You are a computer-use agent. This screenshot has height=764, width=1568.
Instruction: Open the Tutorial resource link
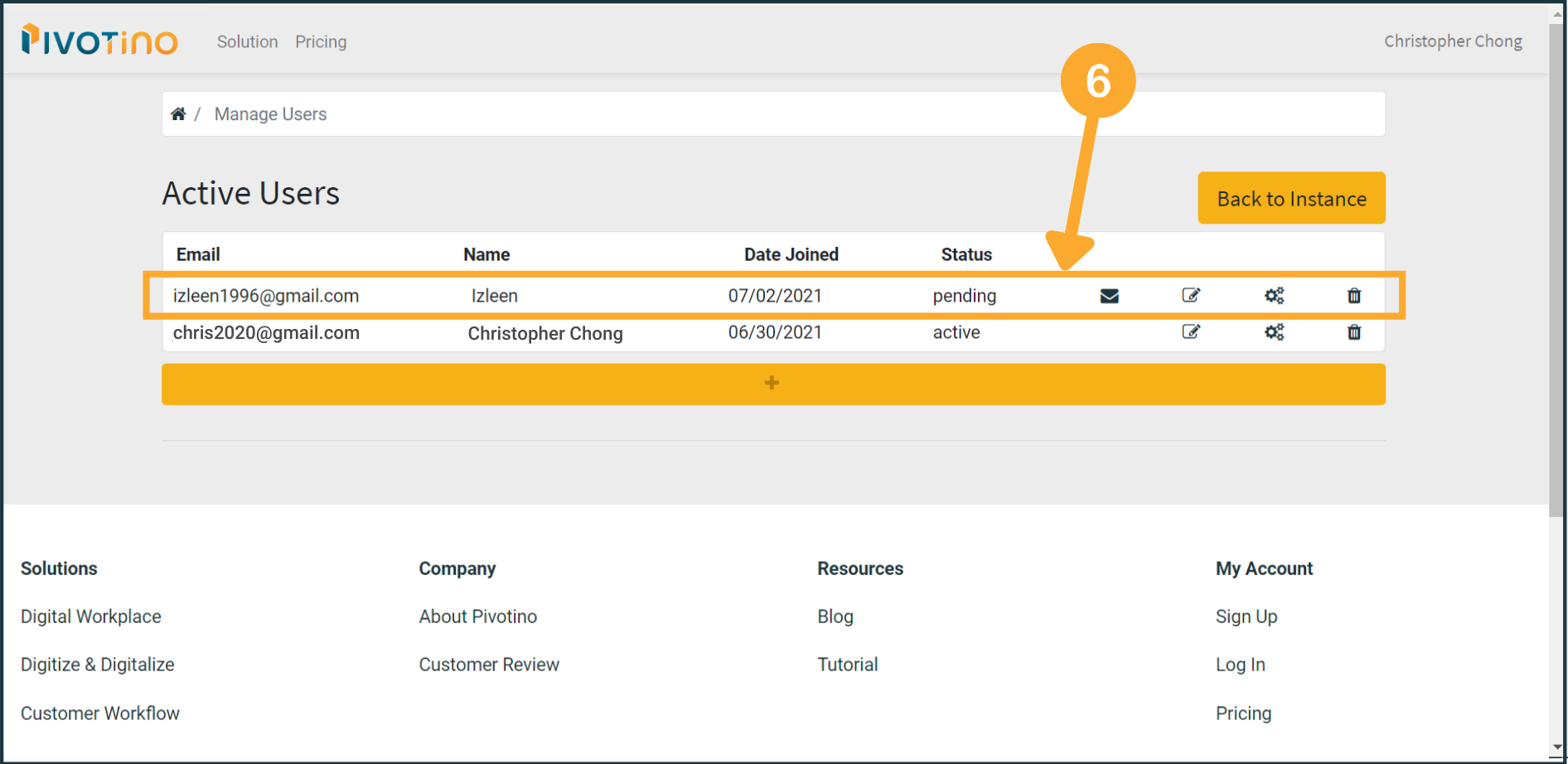[x=847, y=665]
